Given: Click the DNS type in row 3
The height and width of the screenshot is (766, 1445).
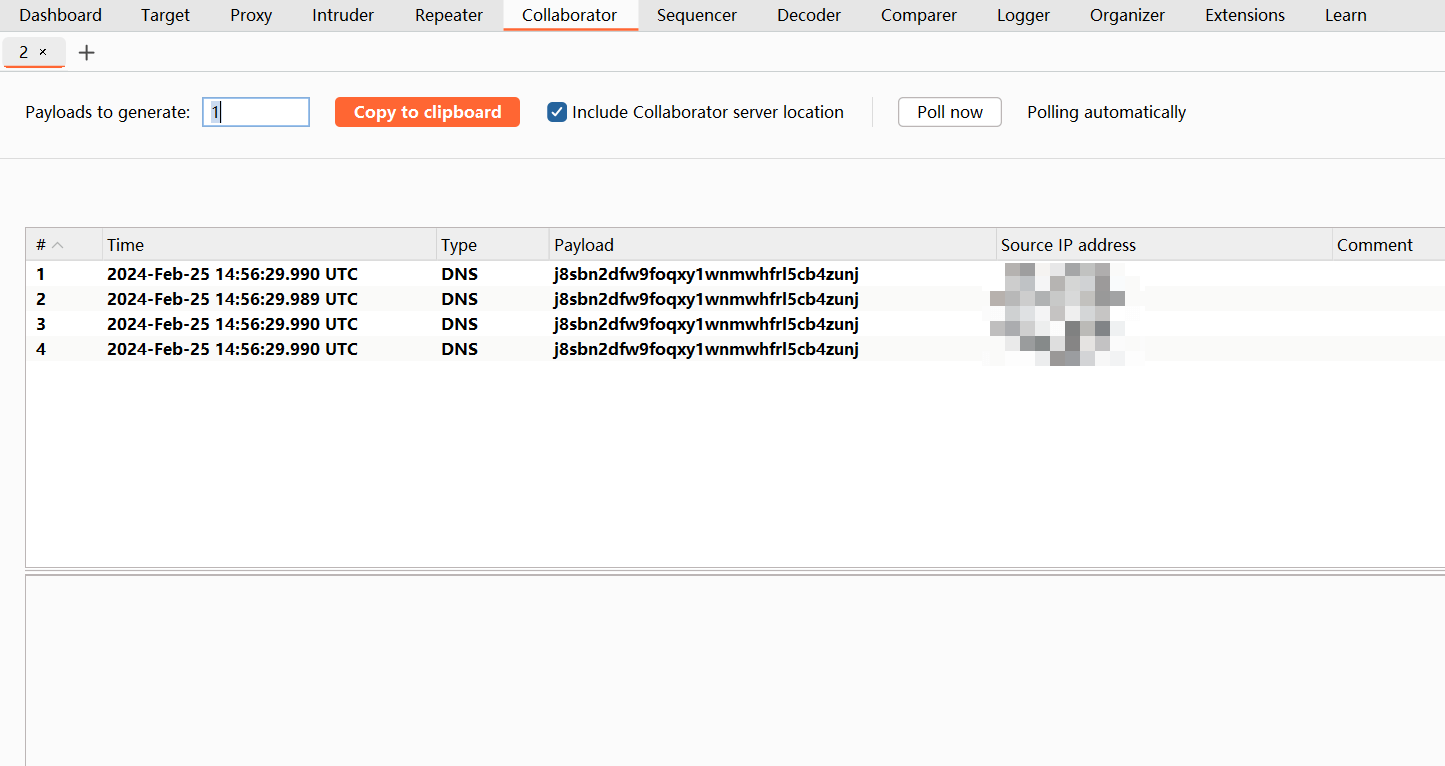Looking at the screenshot, I should pyautogui.click(x=459, y=324).
